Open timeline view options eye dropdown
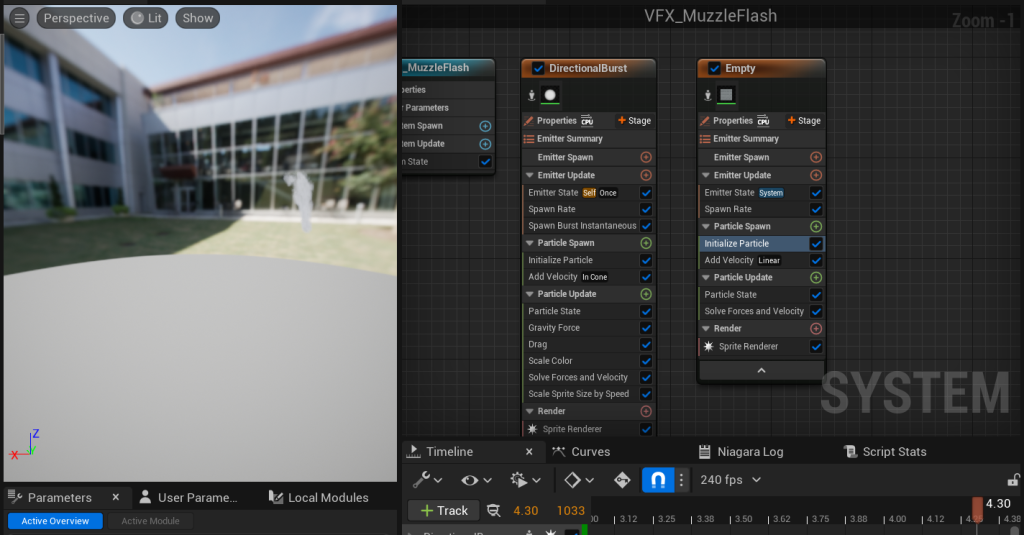Viewport: 1024px width, 535px height. (475, 480)
